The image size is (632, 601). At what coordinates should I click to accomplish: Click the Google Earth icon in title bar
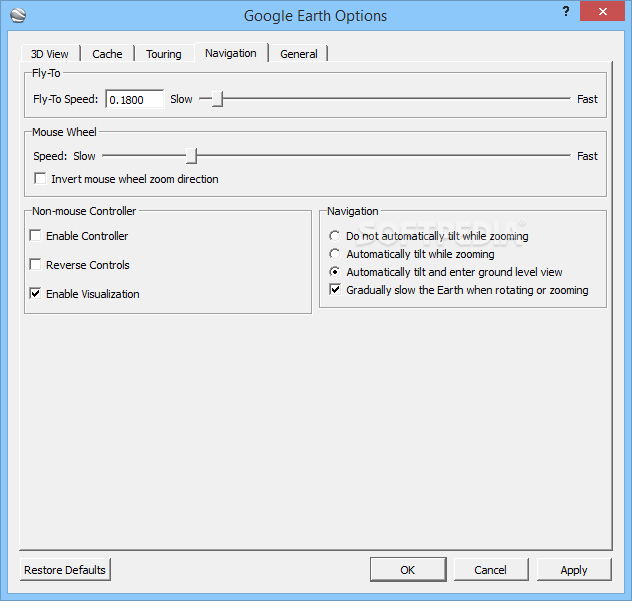click(x=18, y=16)
